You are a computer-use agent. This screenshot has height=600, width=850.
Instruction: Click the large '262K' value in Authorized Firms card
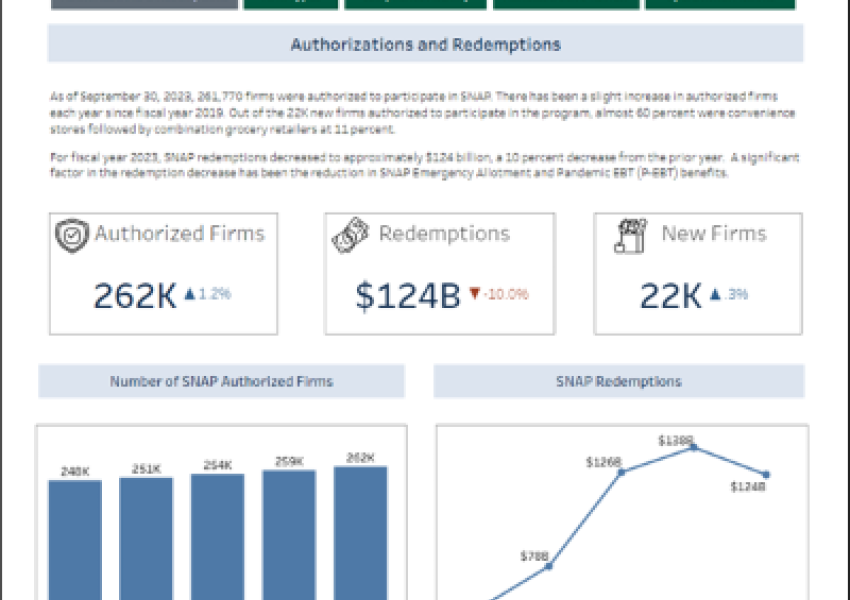(135, 296)
